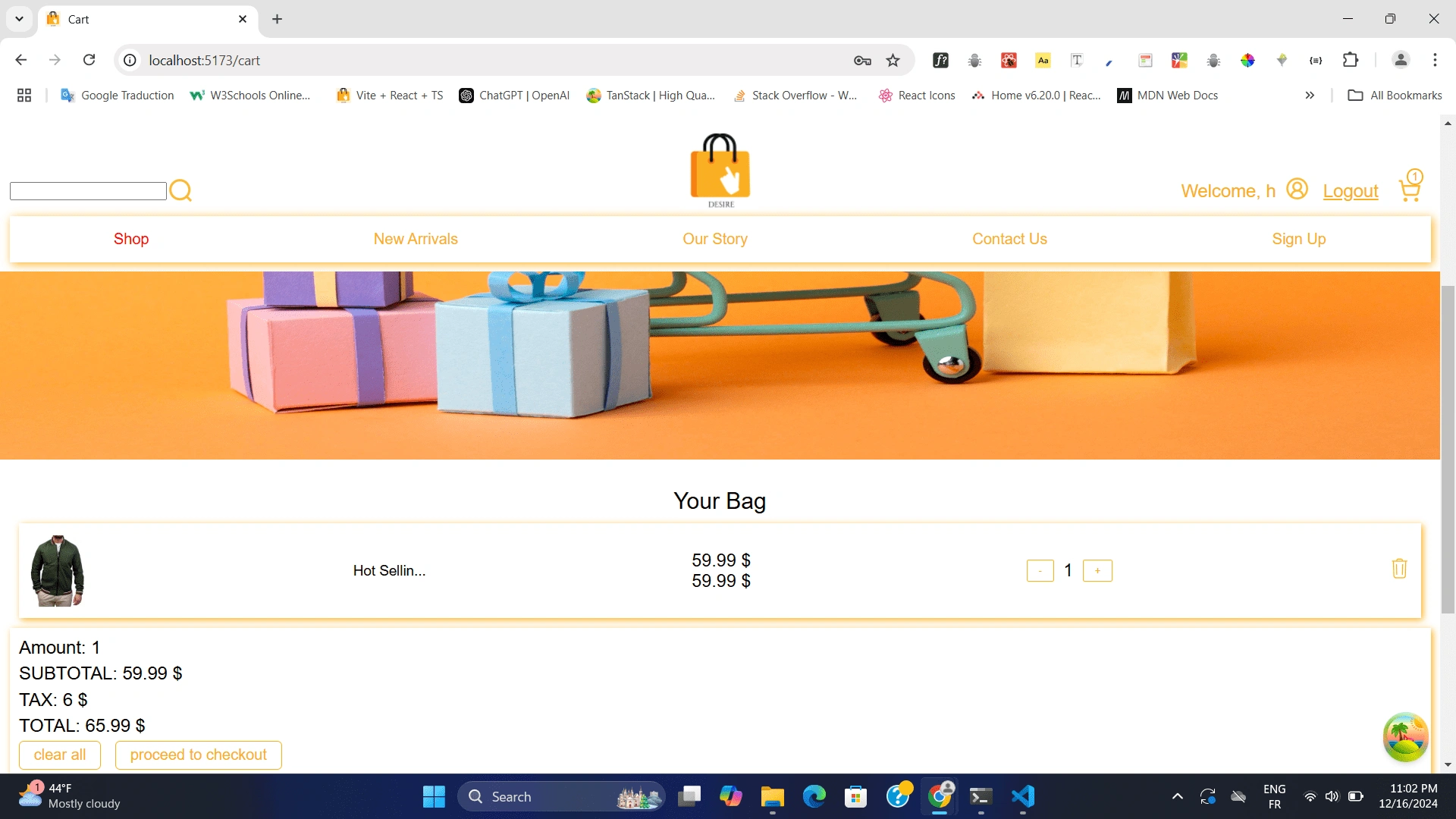
Task: Go to New Arrivals menu item
Action: point(416,239)
